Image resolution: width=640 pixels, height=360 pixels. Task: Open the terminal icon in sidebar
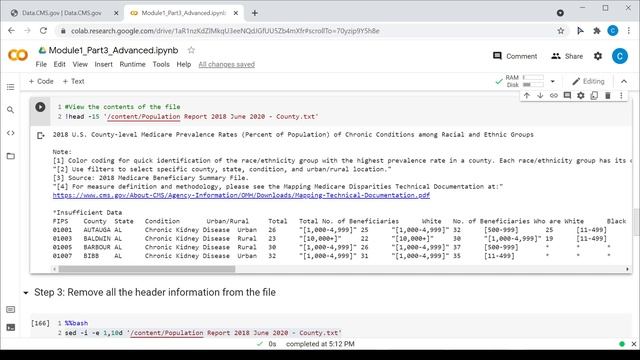pos(11,327)
